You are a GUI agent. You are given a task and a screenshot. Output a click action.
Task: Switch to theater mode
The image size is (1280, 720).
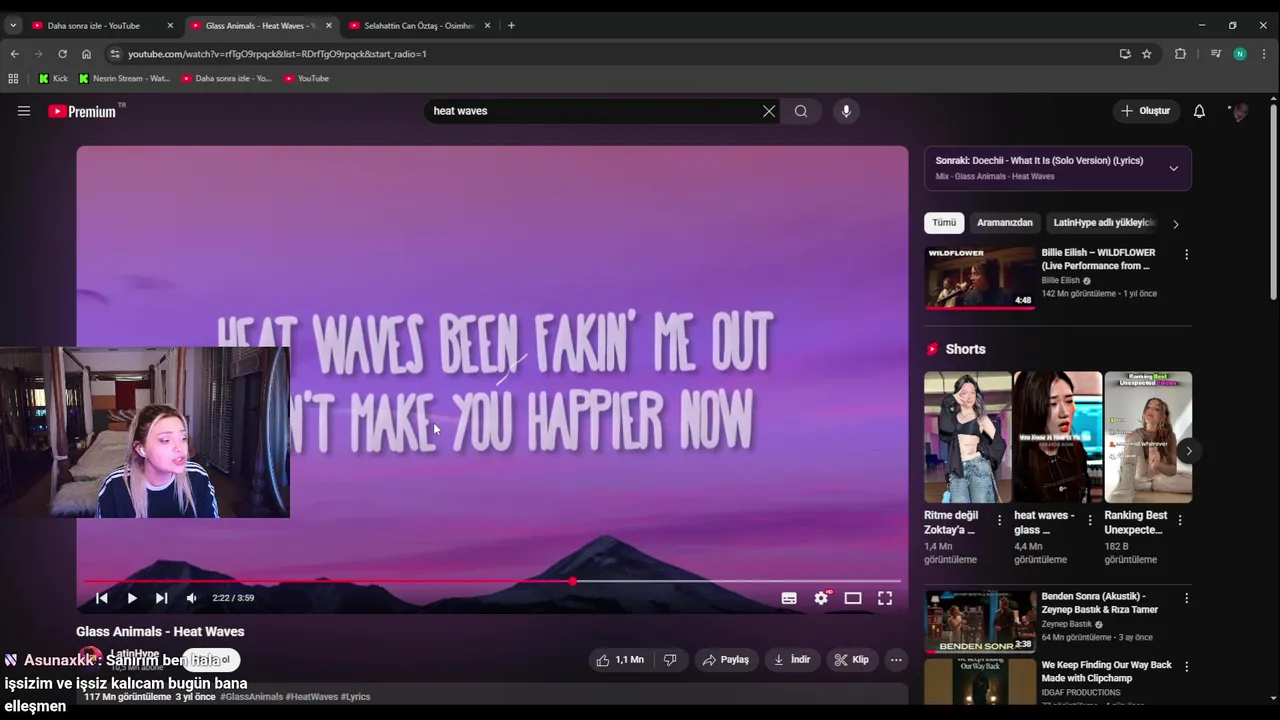pyautogui.click(x=853, y=598)
